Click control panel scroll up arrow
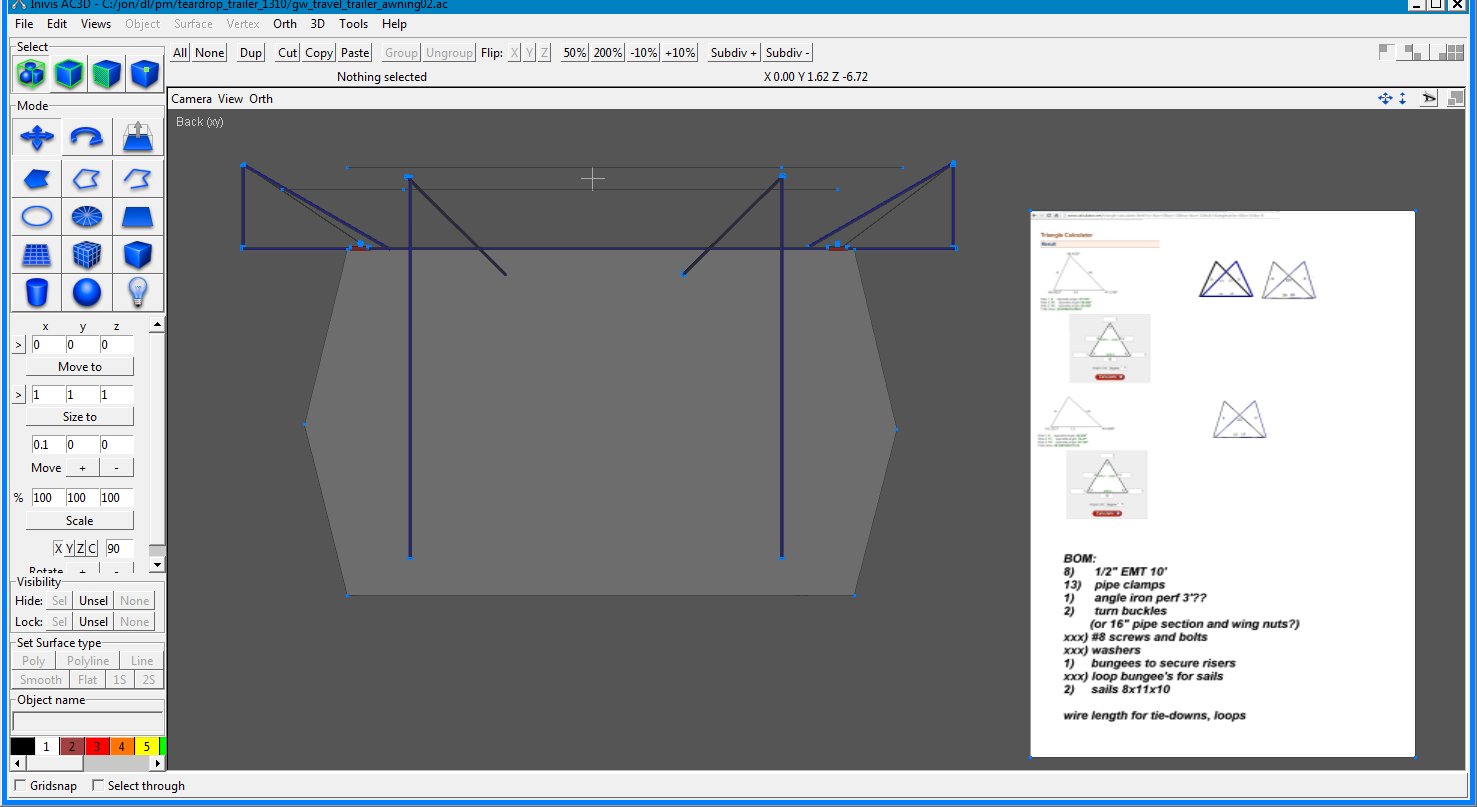 click(156, 324)
